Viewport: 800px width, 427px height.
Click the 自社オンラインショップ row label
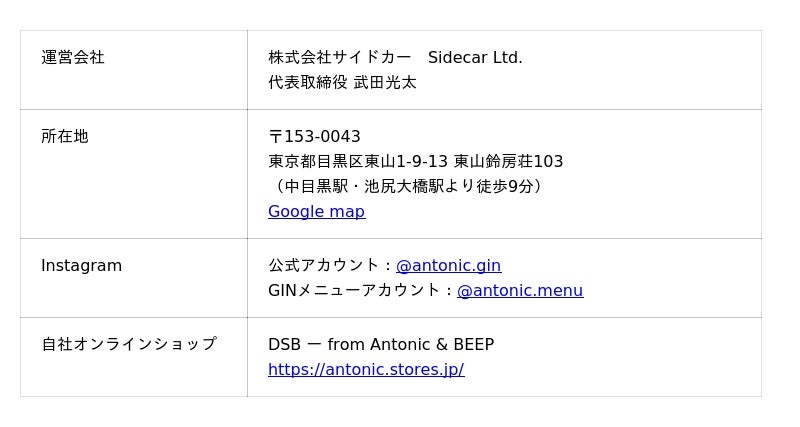128,345
